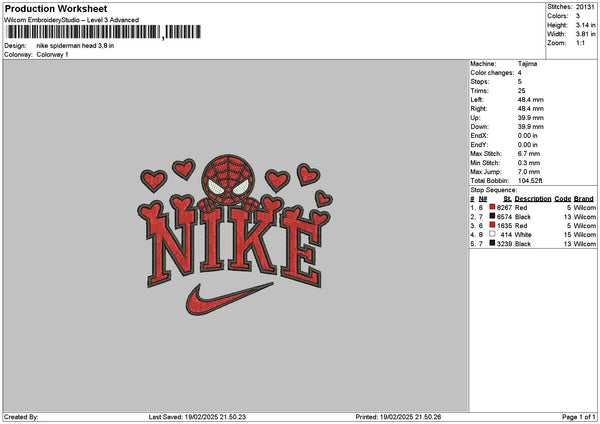Select the design name "nike spiderman head 3,8 in"
The height and width of the screenshot is (424, 600).
coord(75,46)
